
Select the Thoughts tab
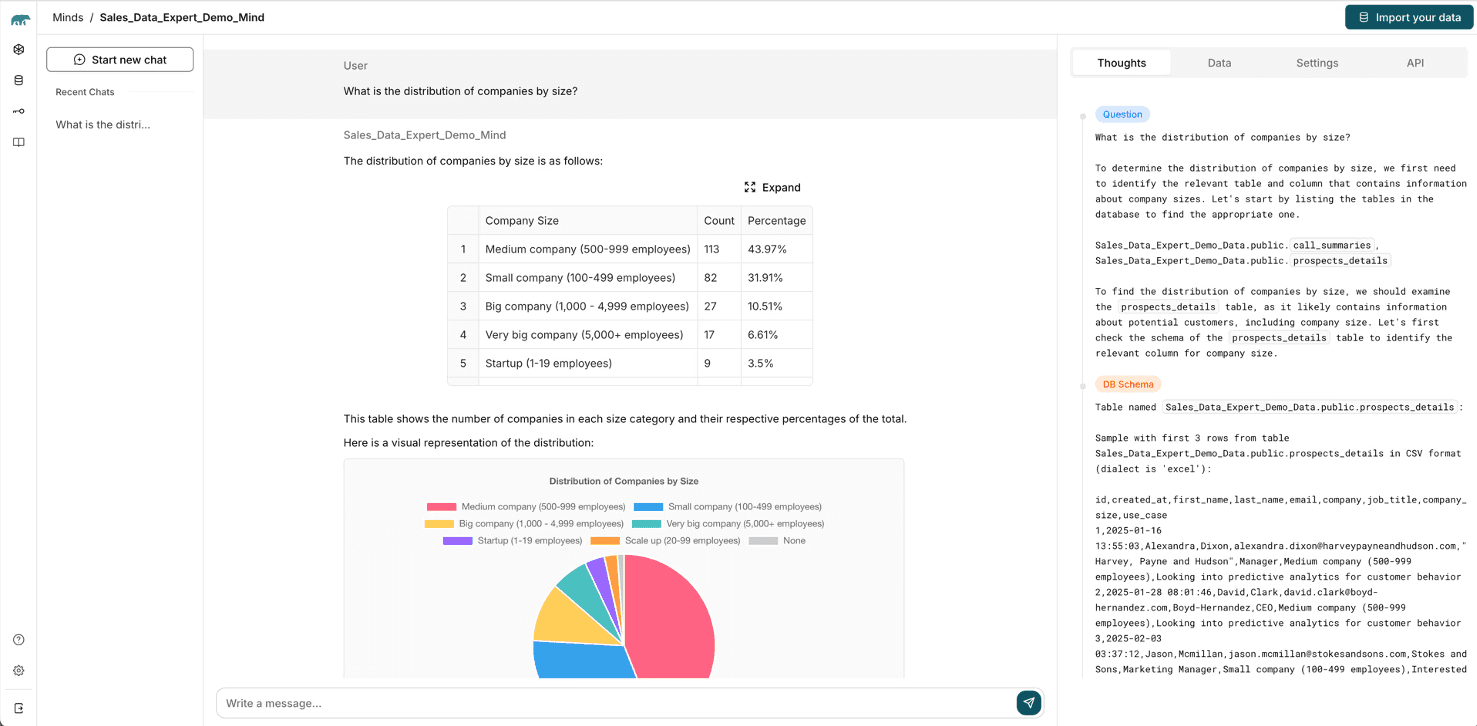[x=1121, y=62]
